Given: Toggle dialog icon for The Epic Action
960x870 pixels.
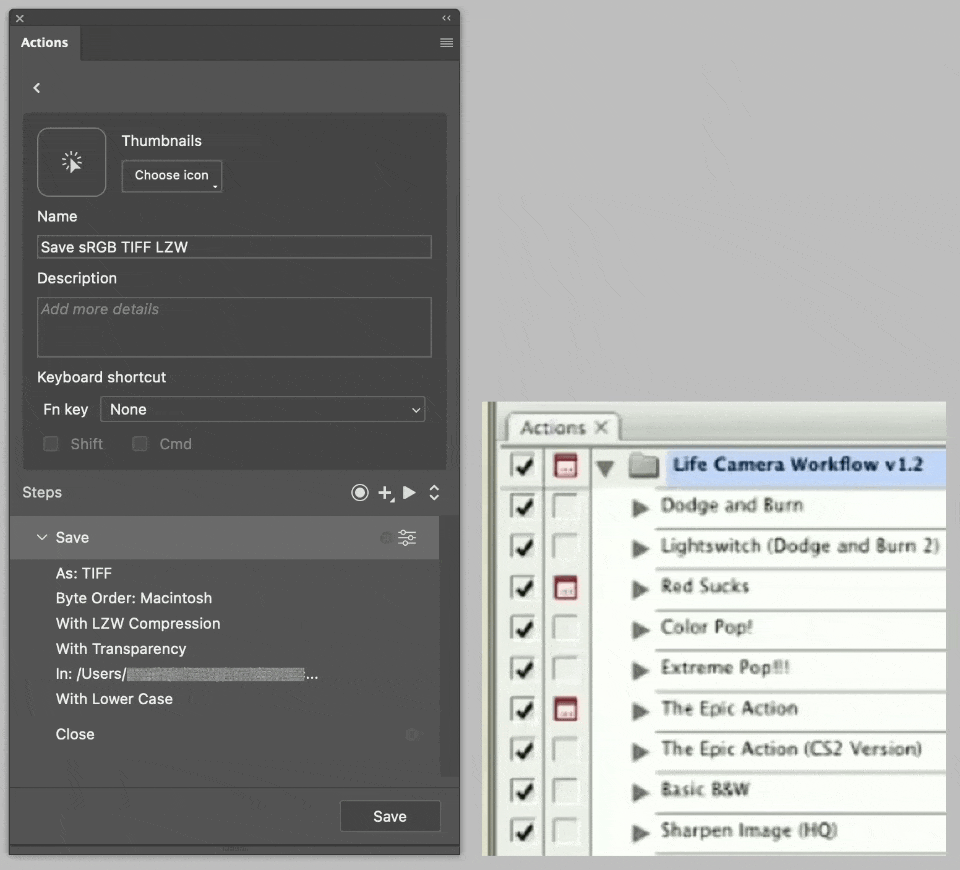Looking at the screenshot, I should click(565, 710).
